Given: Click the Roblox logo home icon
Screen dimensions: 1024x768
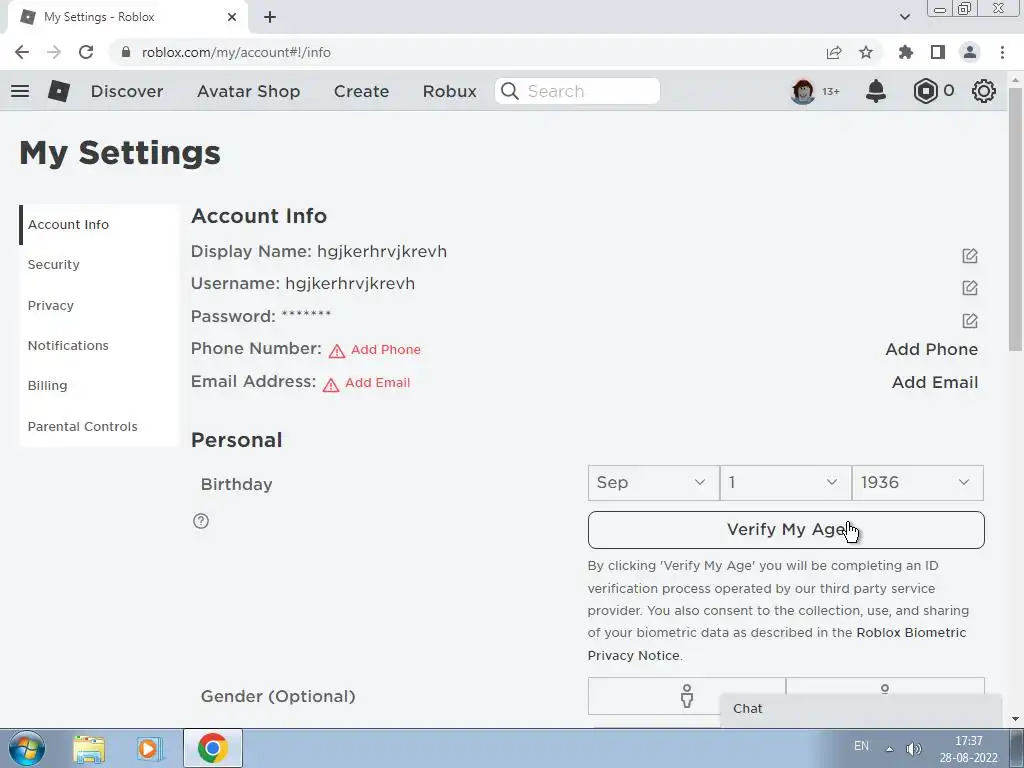Looking at the screenshot, I should pos(59,91).
